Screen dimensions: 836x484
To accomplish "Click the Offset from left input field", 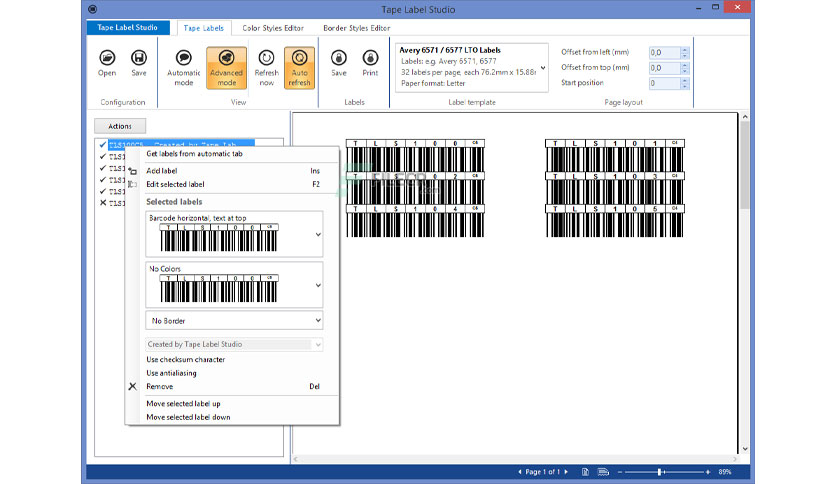I will 664,52.
